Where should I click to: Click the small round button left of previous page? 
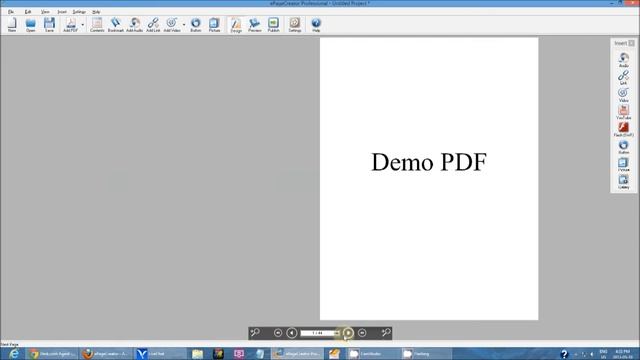coord(278,333)
